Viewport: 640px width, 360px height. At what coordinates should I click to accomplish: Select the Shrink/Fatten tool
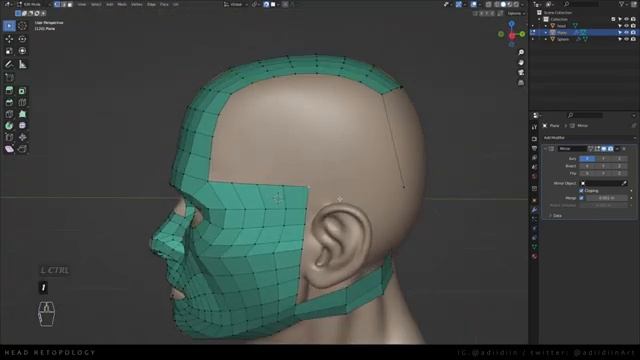(x=22, y=137)
